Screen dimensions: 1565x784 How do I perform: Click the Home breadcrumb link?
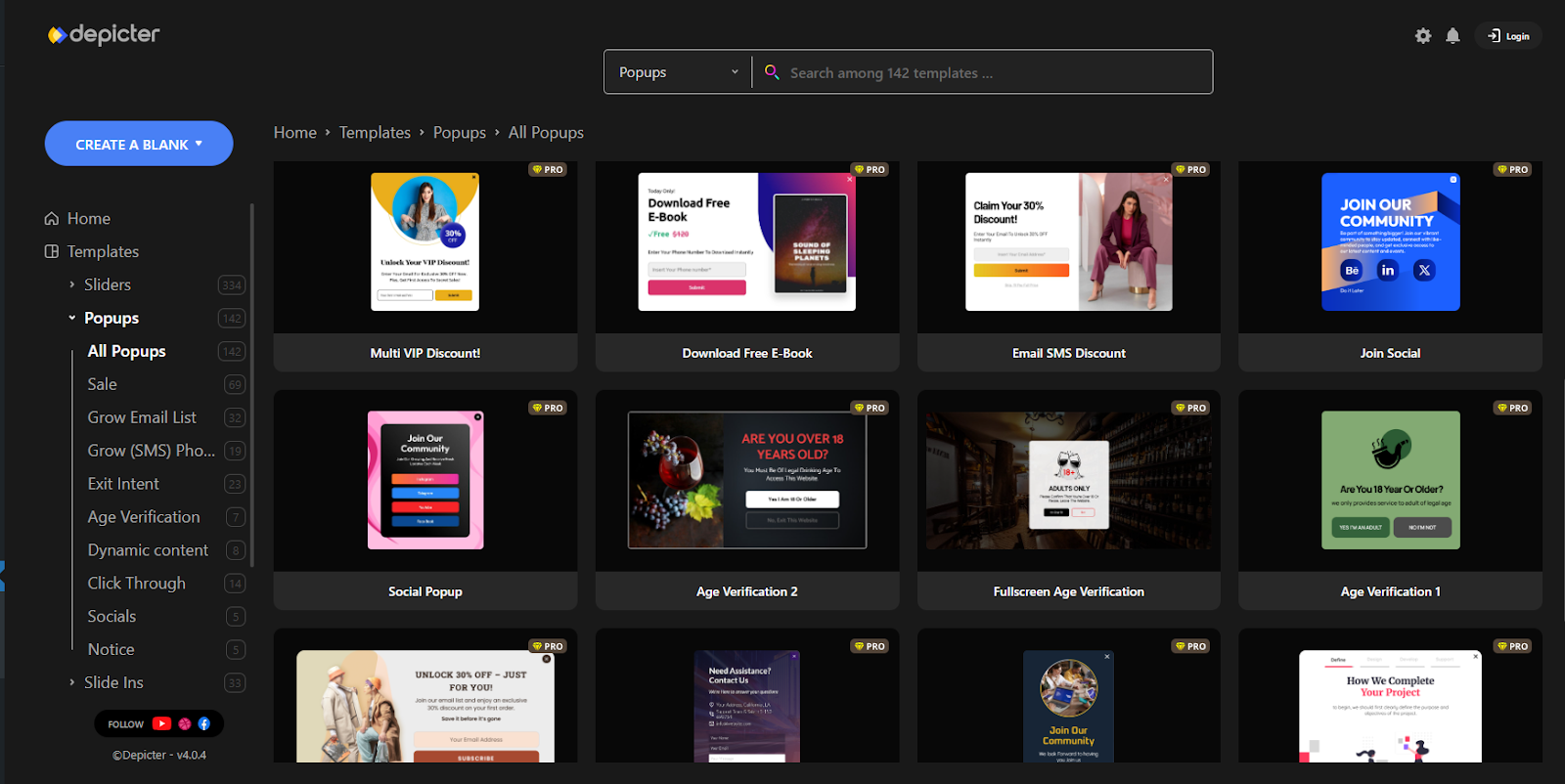(x=295, y=132)
